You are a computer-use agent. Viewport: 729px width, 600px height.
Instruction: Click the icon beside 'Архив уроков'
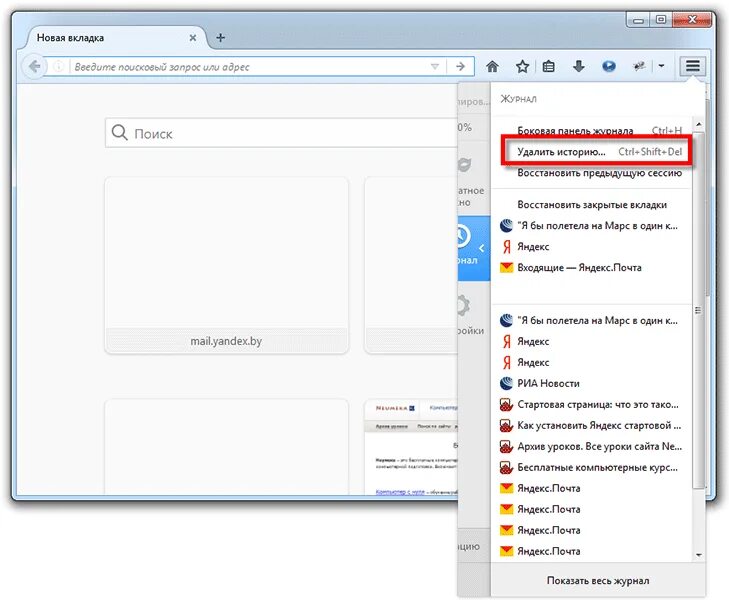[x=506, y=446]
